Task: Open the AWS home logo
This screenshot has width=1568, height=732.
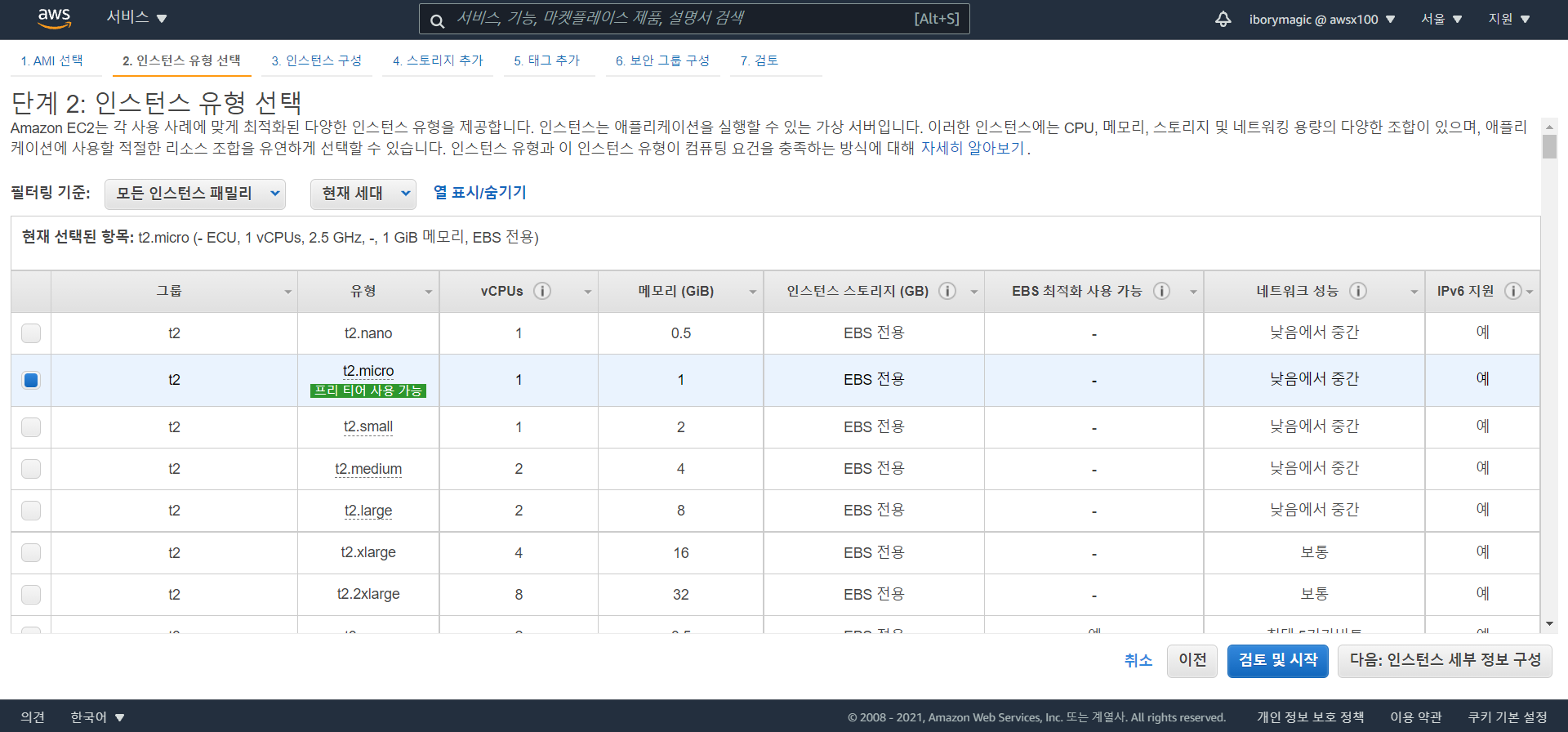Action: 54,18
